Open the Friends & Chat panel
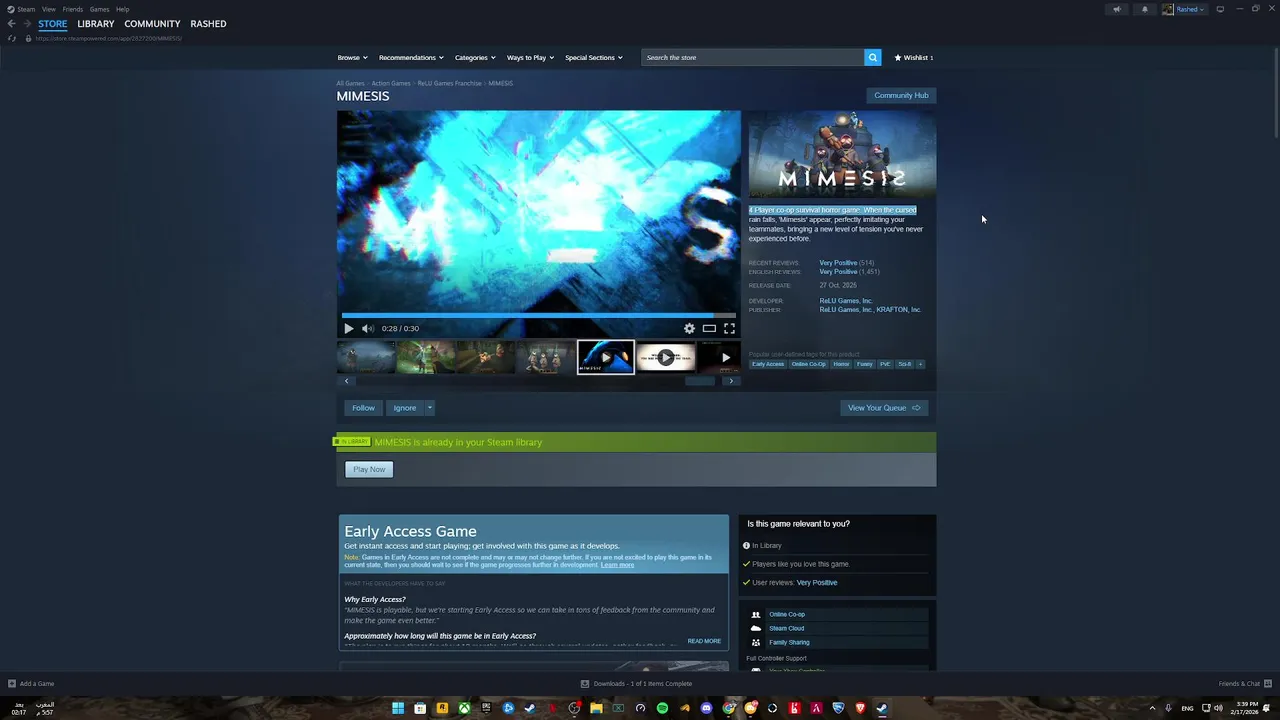The image size is (1280, 720). pyautogui.click(x=1243, y=684)
